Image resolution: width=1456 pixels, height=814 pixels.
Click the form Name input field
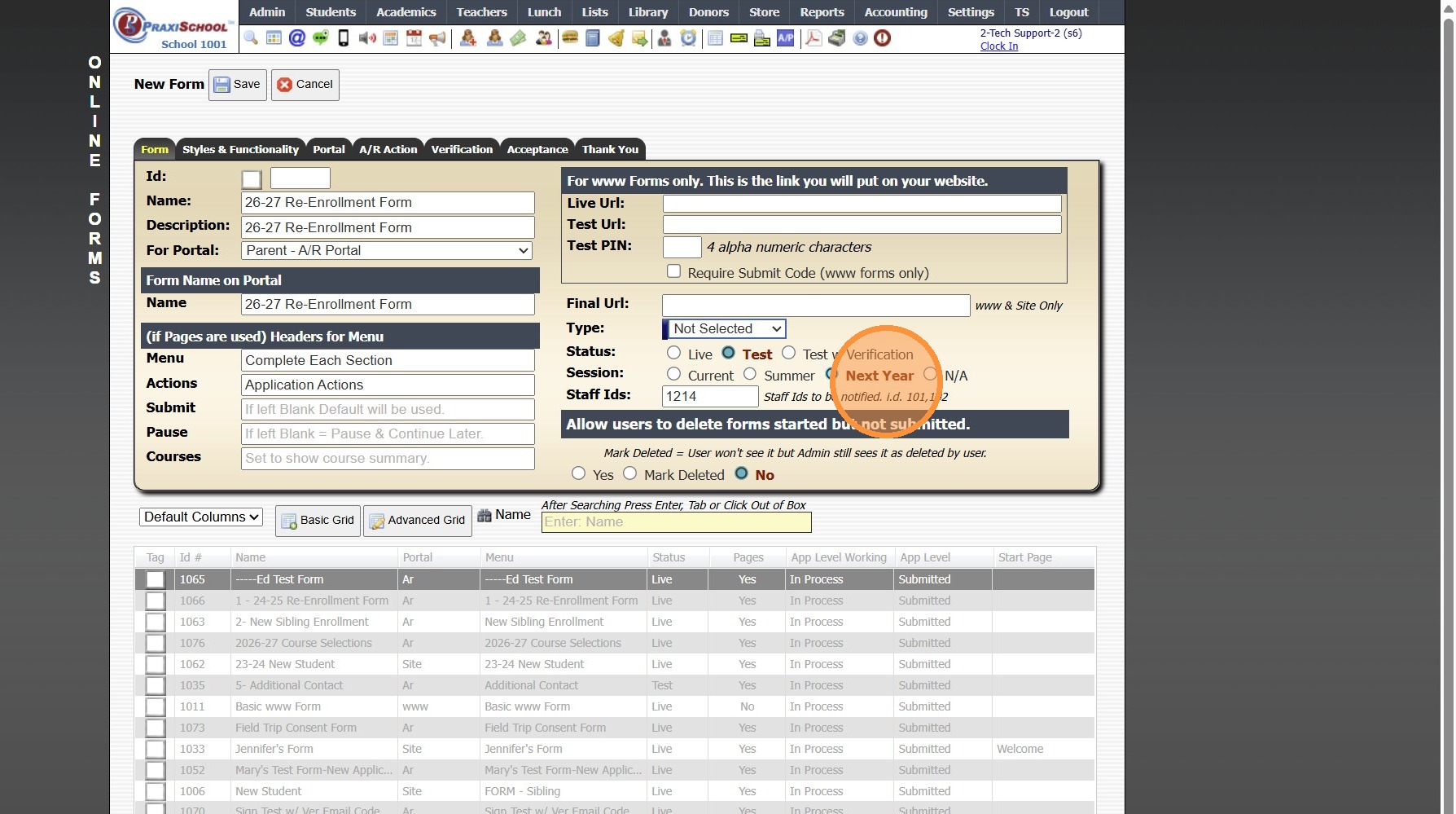[x=388, y=203]
